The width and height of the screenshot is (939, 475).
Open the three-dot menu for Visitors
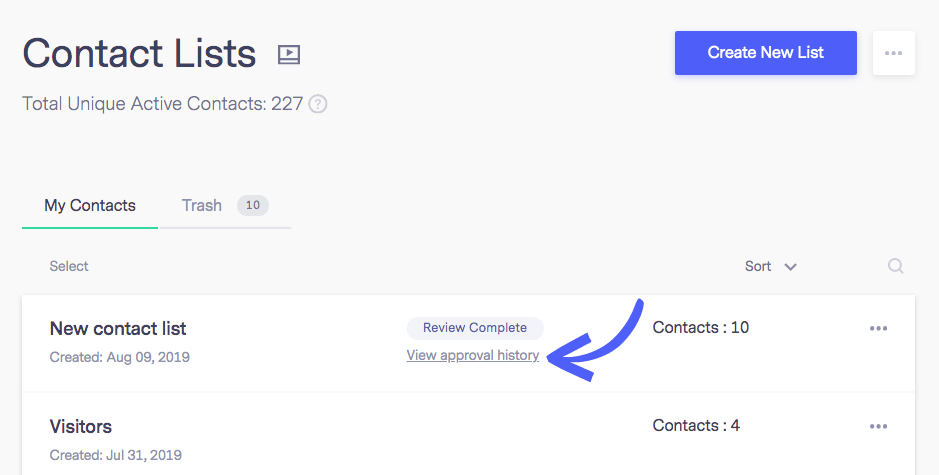pyautogui.click(x=879, y=426)
